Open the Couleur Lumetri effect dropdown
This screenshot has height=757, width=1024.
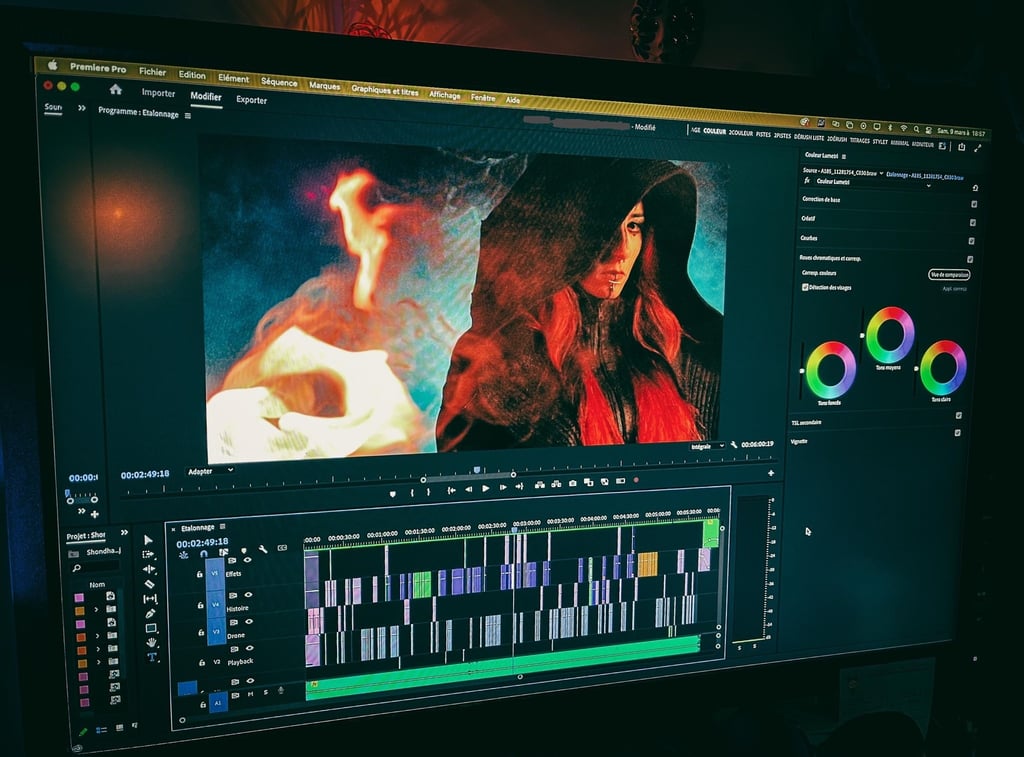929,186
